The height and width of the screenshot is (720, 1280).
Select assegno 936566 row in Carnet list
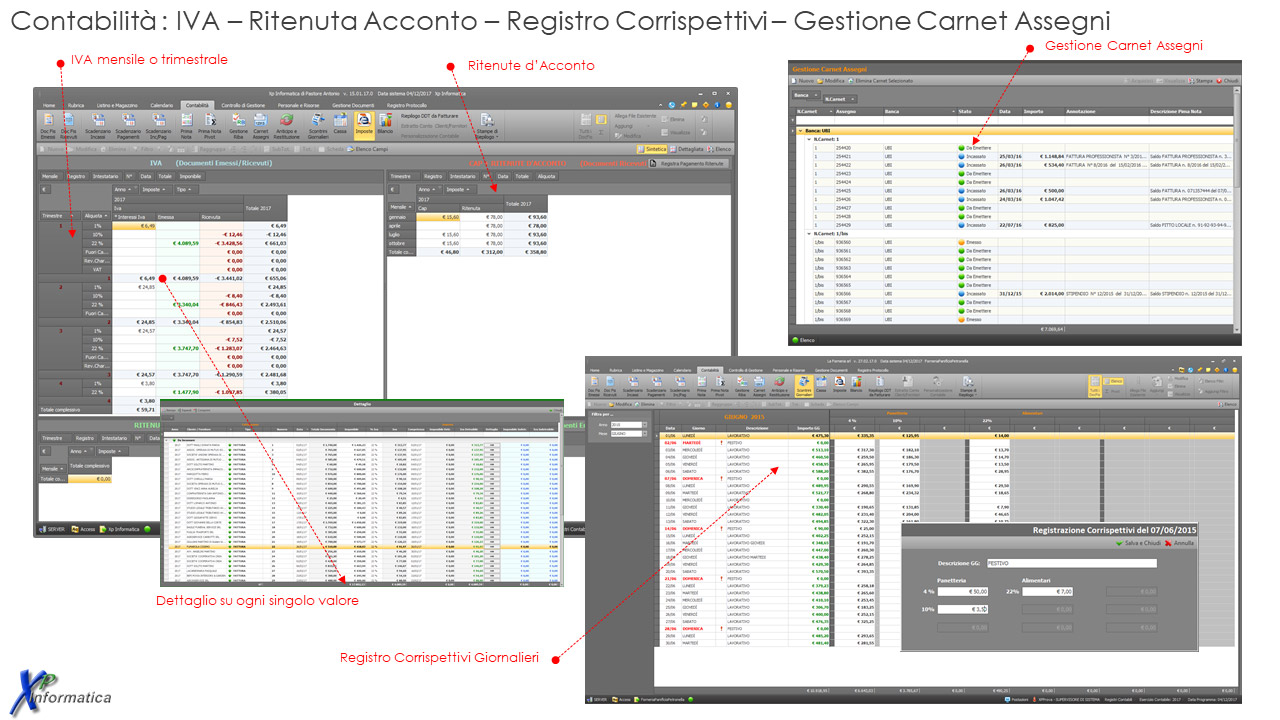(x=1022, y=294)
